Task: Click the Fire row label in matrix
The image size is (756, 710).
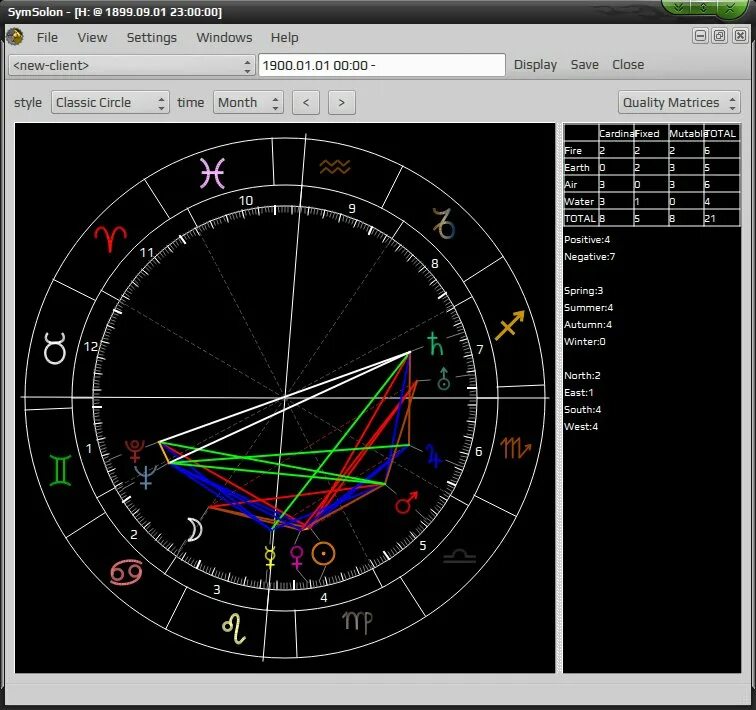Action: tap(573, 150)
